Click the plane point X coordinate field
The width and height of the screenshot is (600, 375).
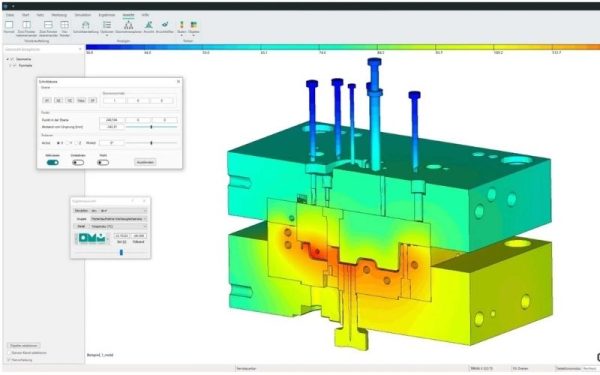click(112, 120)
